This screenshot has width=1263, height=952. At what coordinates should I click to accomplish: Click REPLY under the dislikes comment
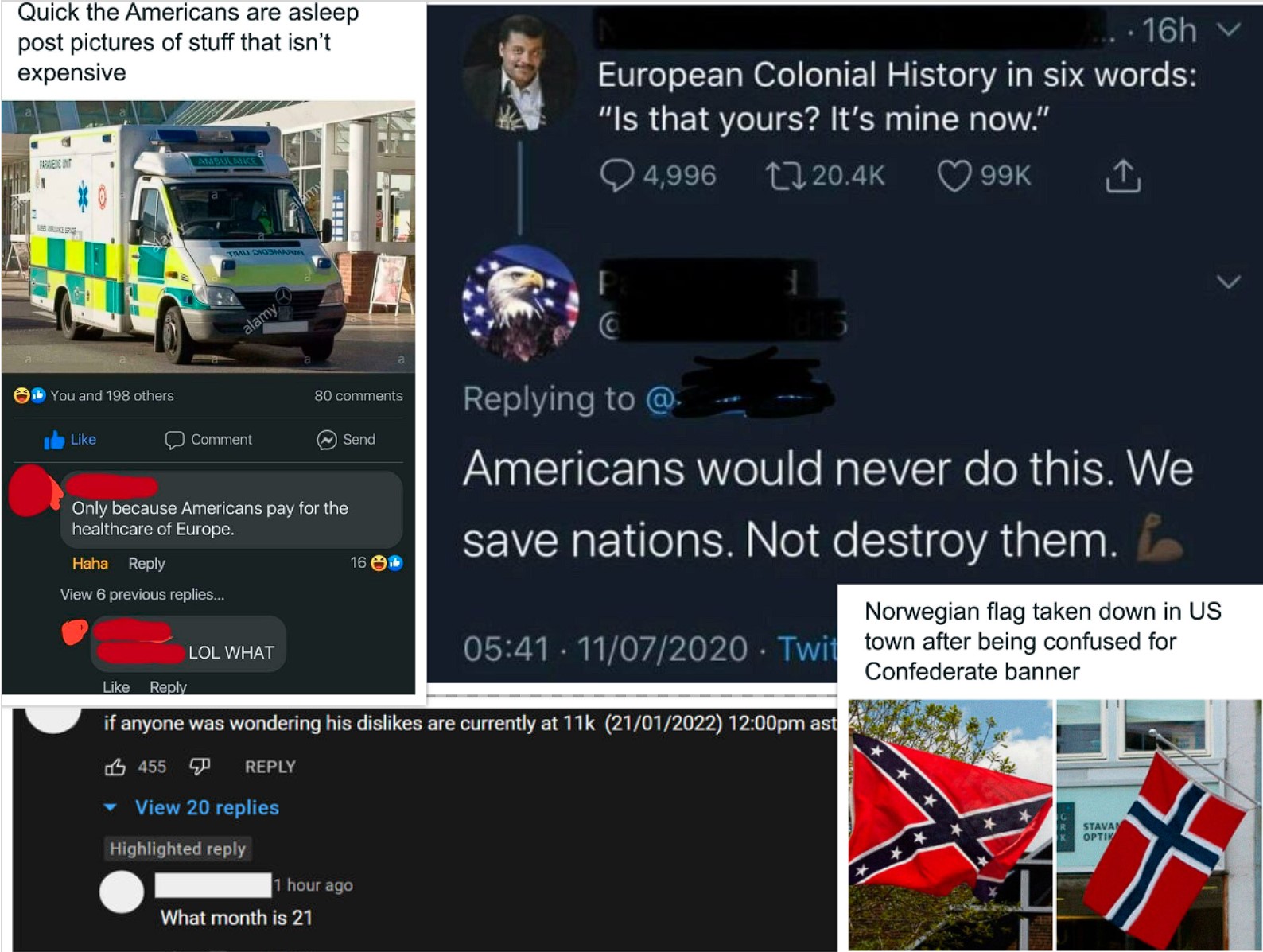click(x=270, y=767)
